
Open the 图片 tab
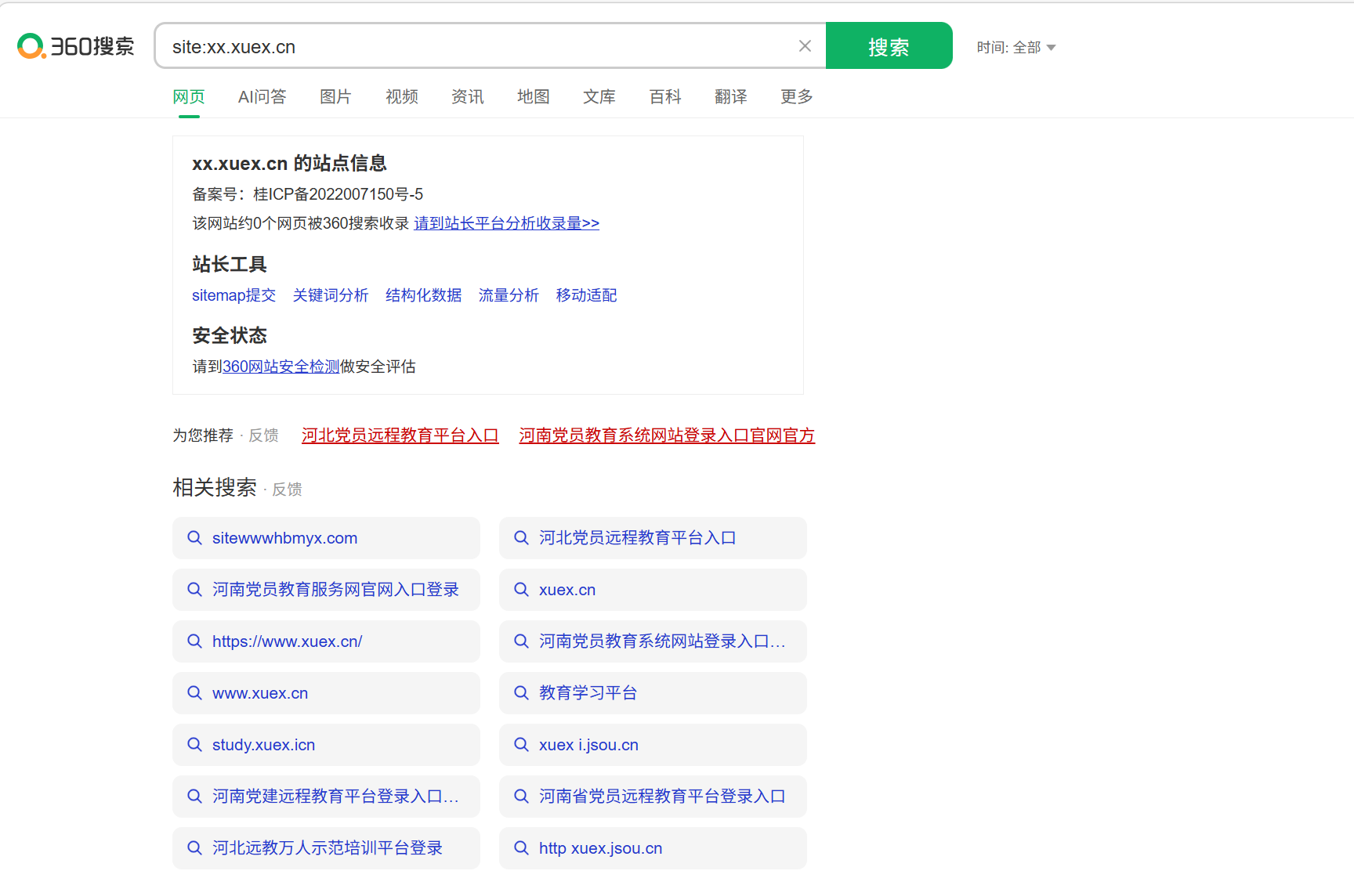point(336,96)
